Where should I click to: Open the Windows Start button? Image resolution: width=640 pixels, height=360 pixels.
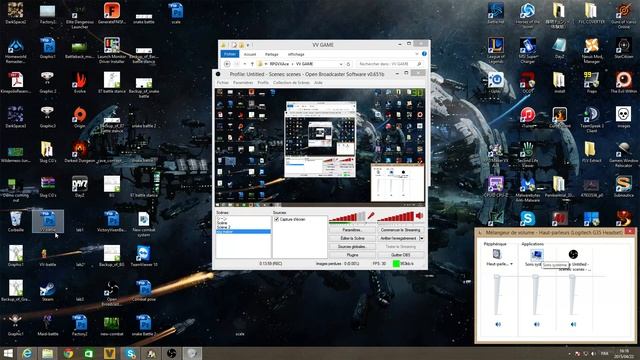8,353
